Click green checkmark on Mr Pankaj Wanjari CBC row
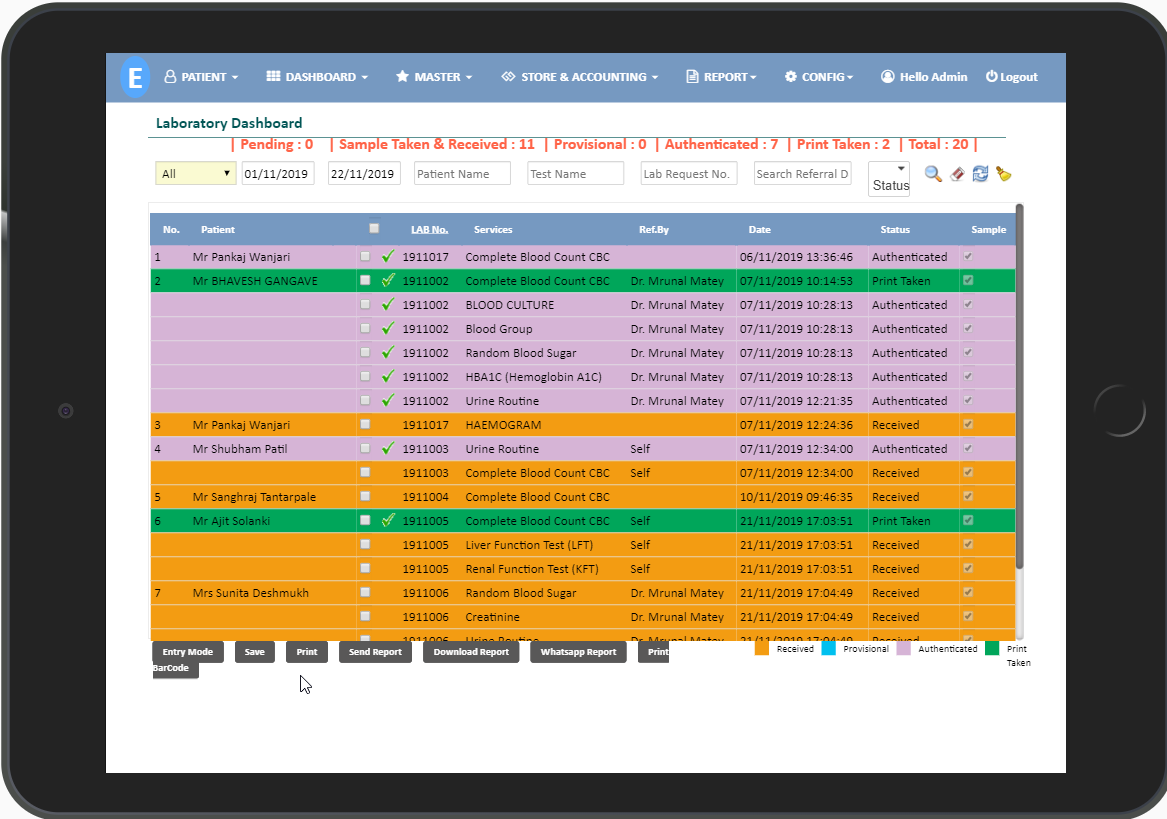1167x819 pixels. tap(388, 257)
